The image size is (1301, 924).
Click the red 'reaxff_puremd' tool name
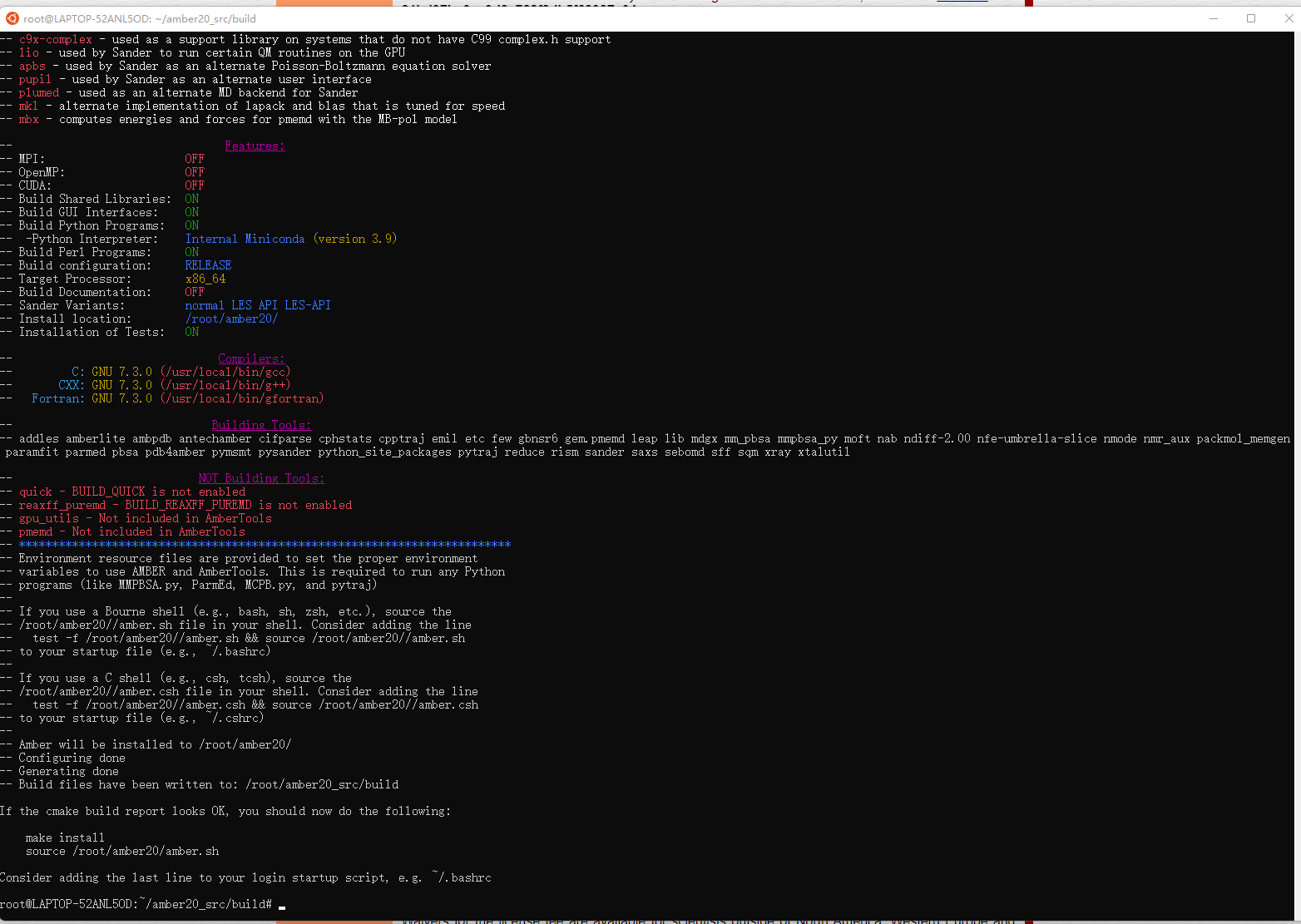click(62, 505)
